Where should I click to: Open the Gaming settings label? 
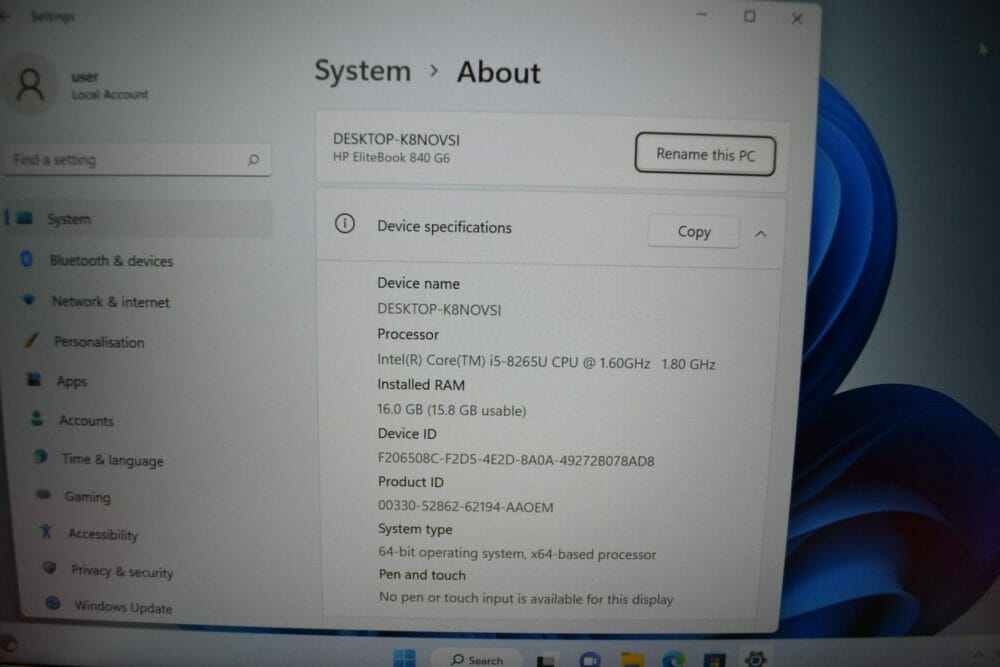point(87,496)
